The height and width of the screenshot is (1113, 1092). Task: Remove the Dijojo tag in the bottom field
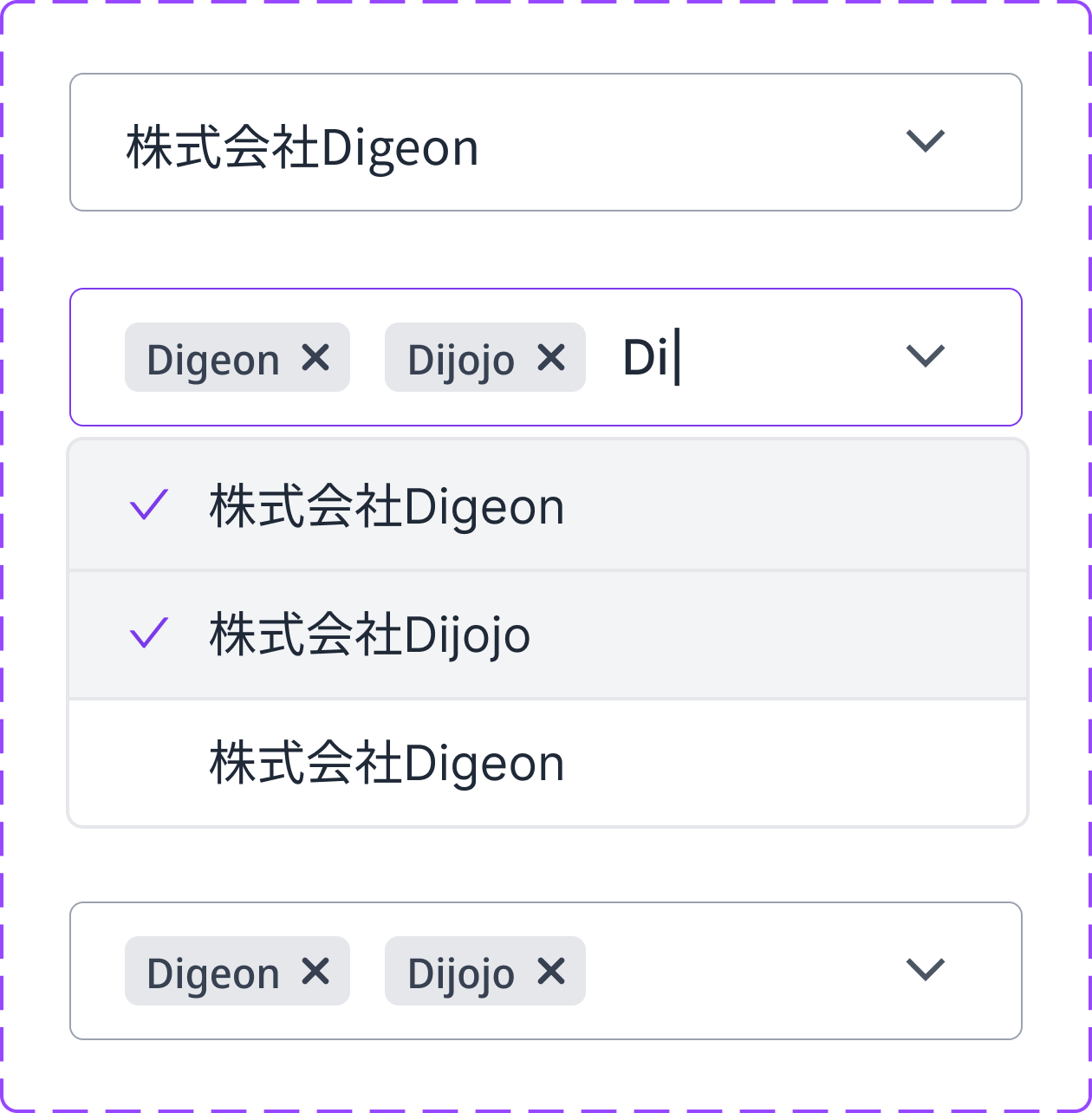551,971
